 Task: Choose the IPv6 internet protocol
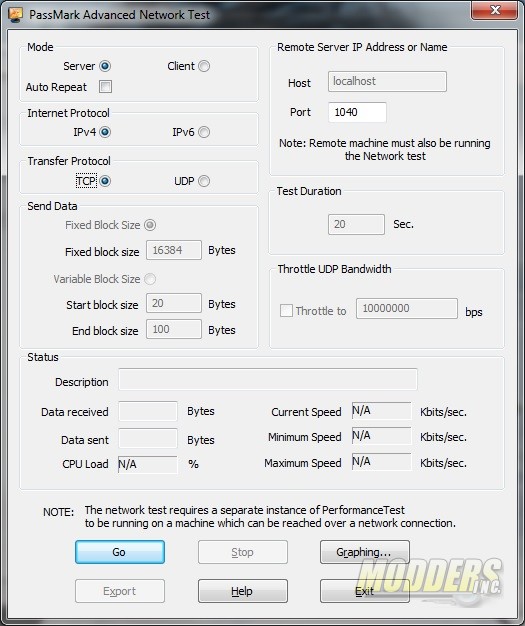(x=204, y=132)
